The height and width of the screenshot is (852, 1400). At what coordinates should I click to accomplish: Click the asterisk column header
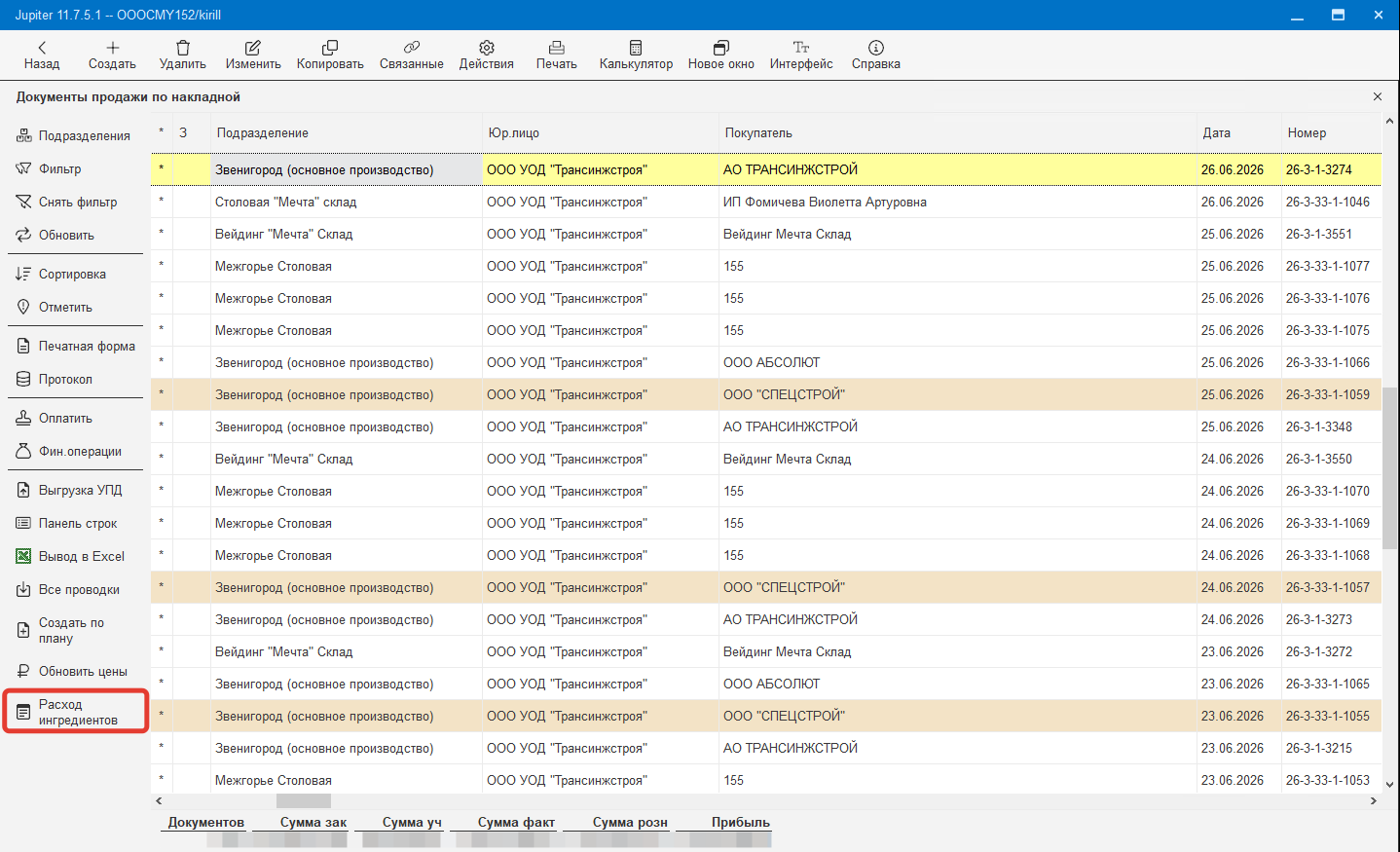(x=162, y=132)
